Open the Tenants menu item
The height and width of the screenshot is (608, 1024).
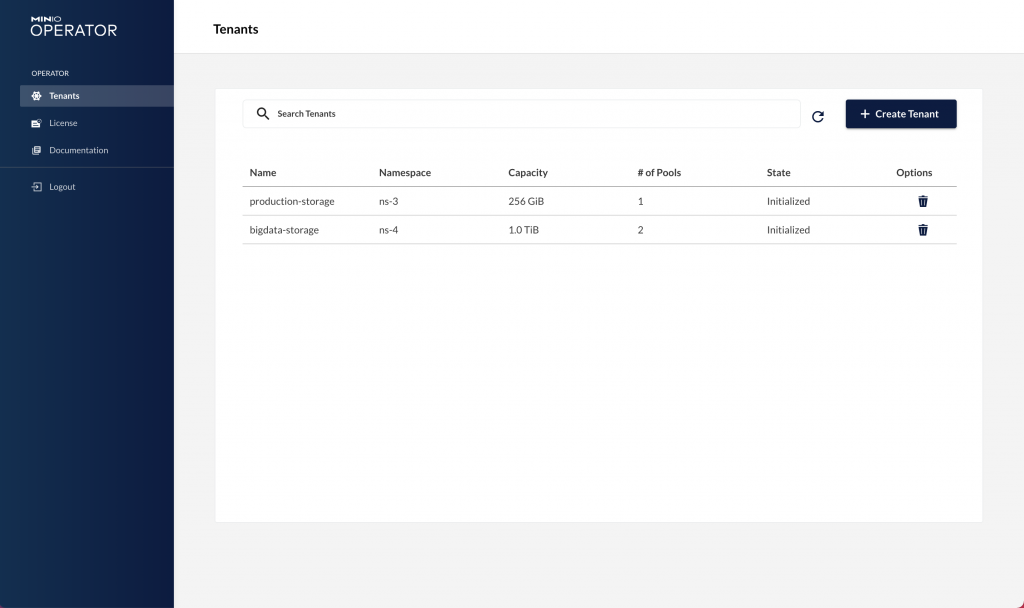coord(97,96)
